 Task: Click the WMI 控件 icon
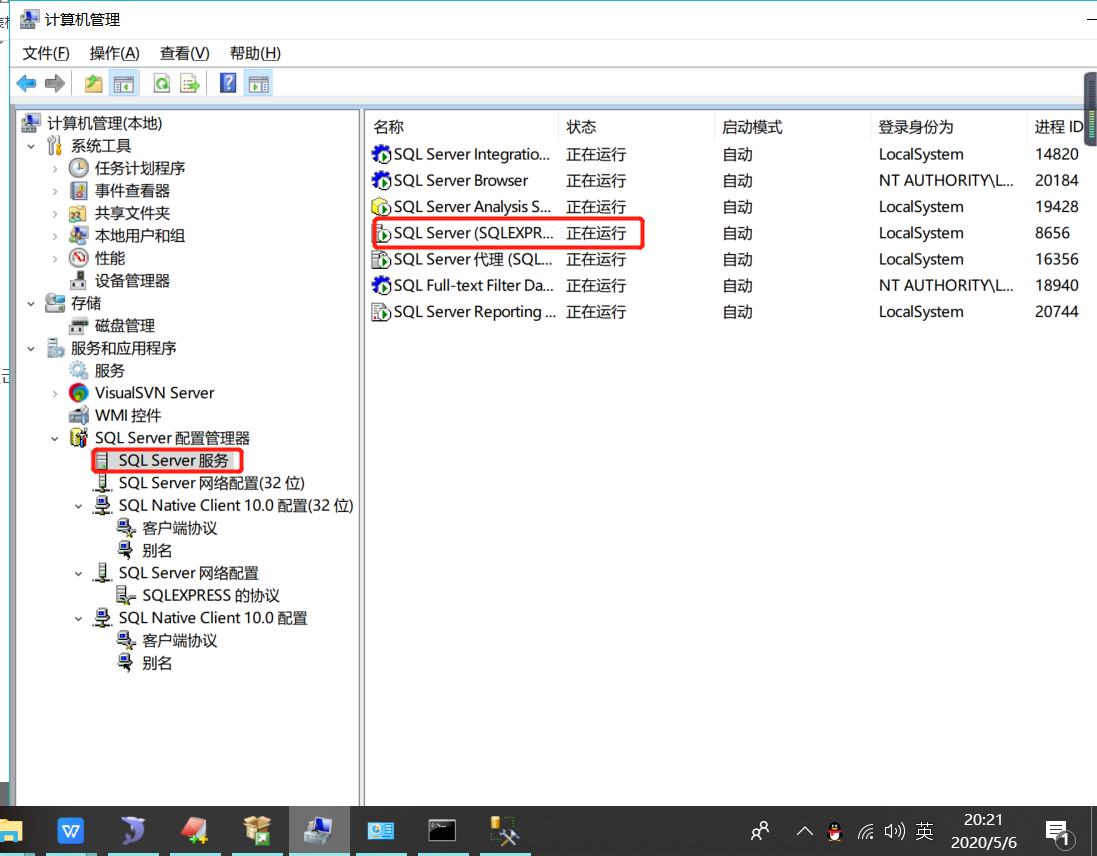click(x=78, y=415)
